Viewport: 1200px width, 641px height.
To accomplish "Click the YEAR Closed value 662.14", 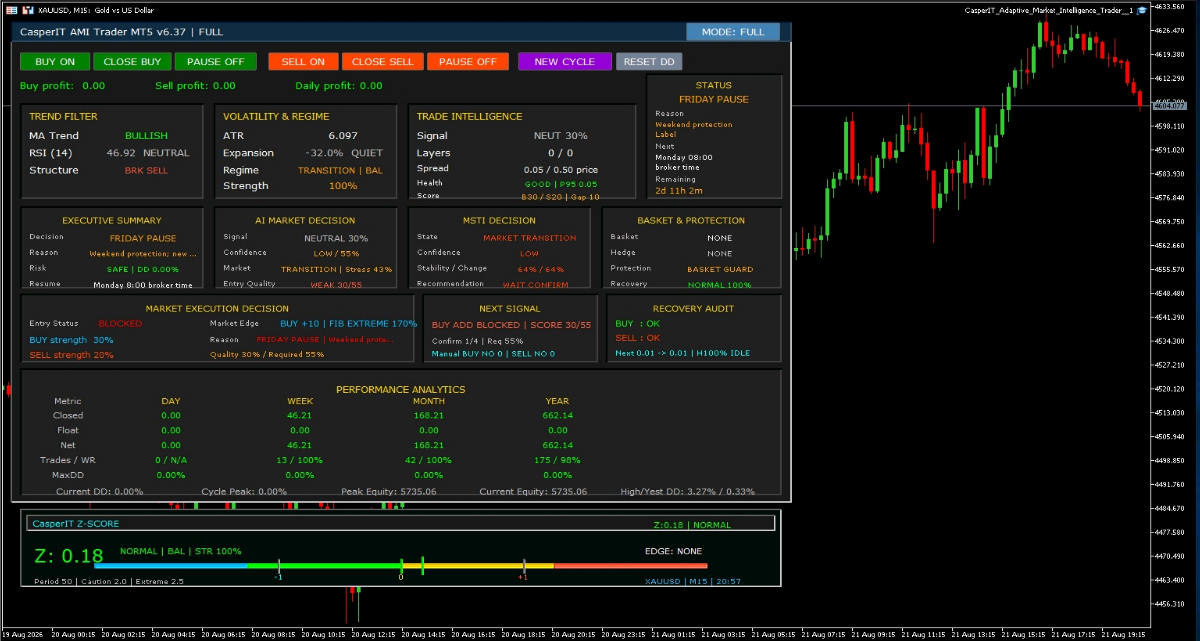I will tap(557, 415).
